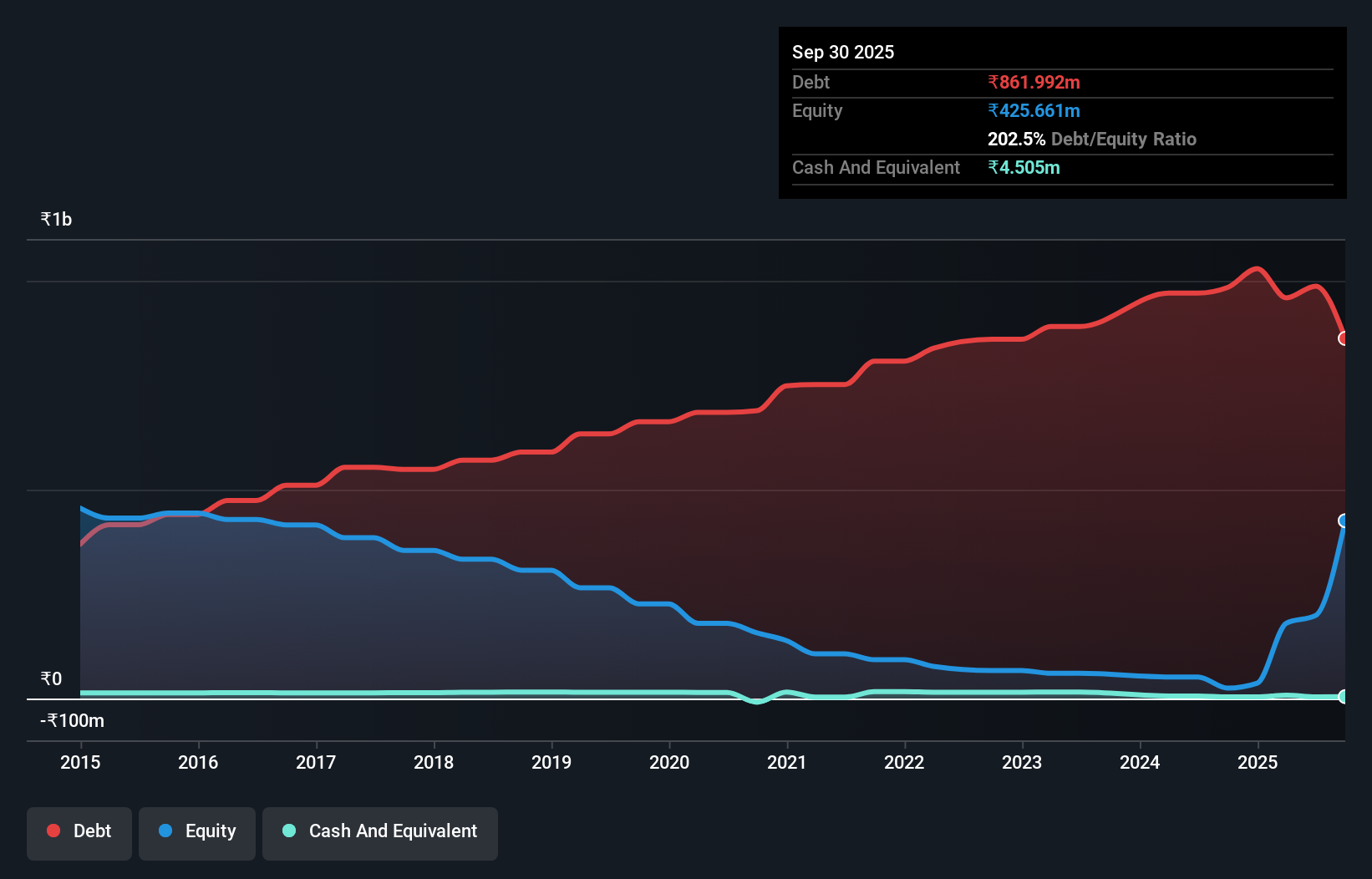
Task: Click the -₹100m axis label
Action: pos(71,720)
